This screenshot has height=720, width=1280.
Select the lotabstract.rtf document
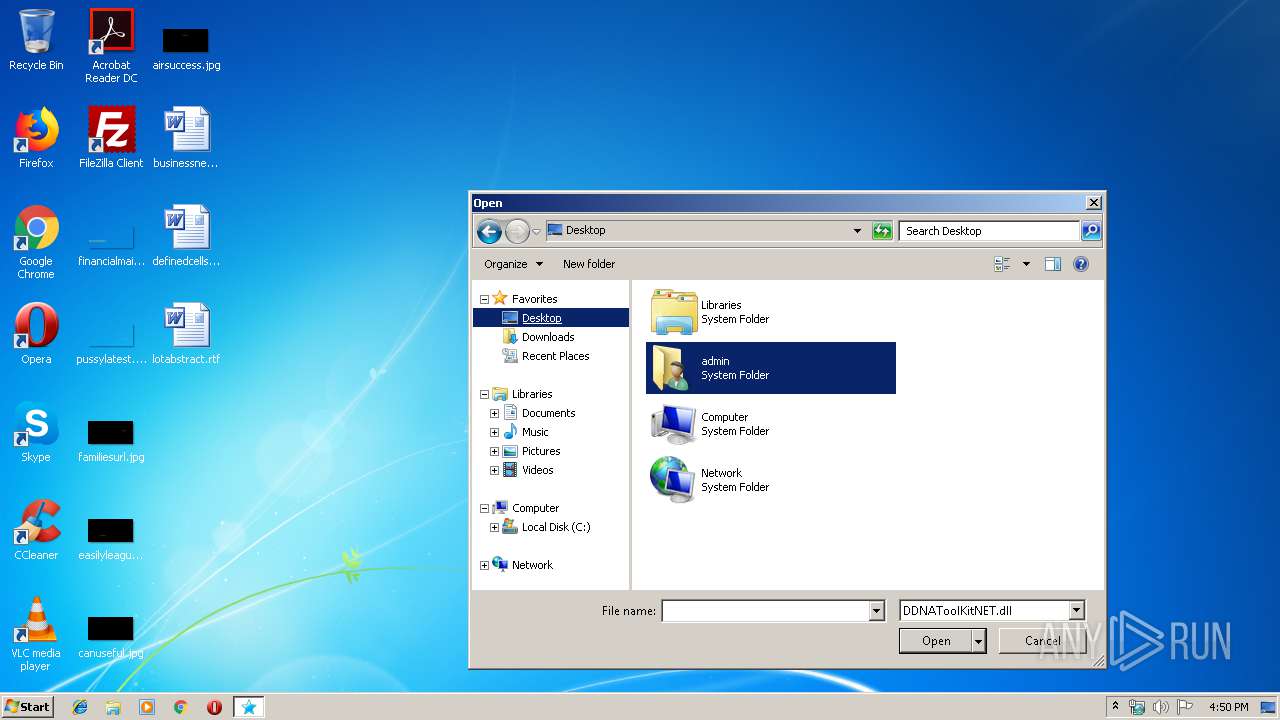[x=186, y=334]
